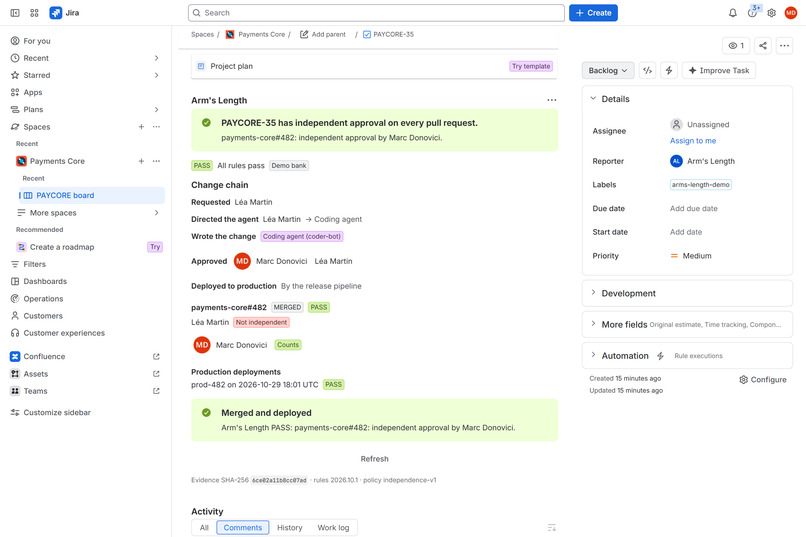
Task: Collapse the Details section
Action: 593,98
